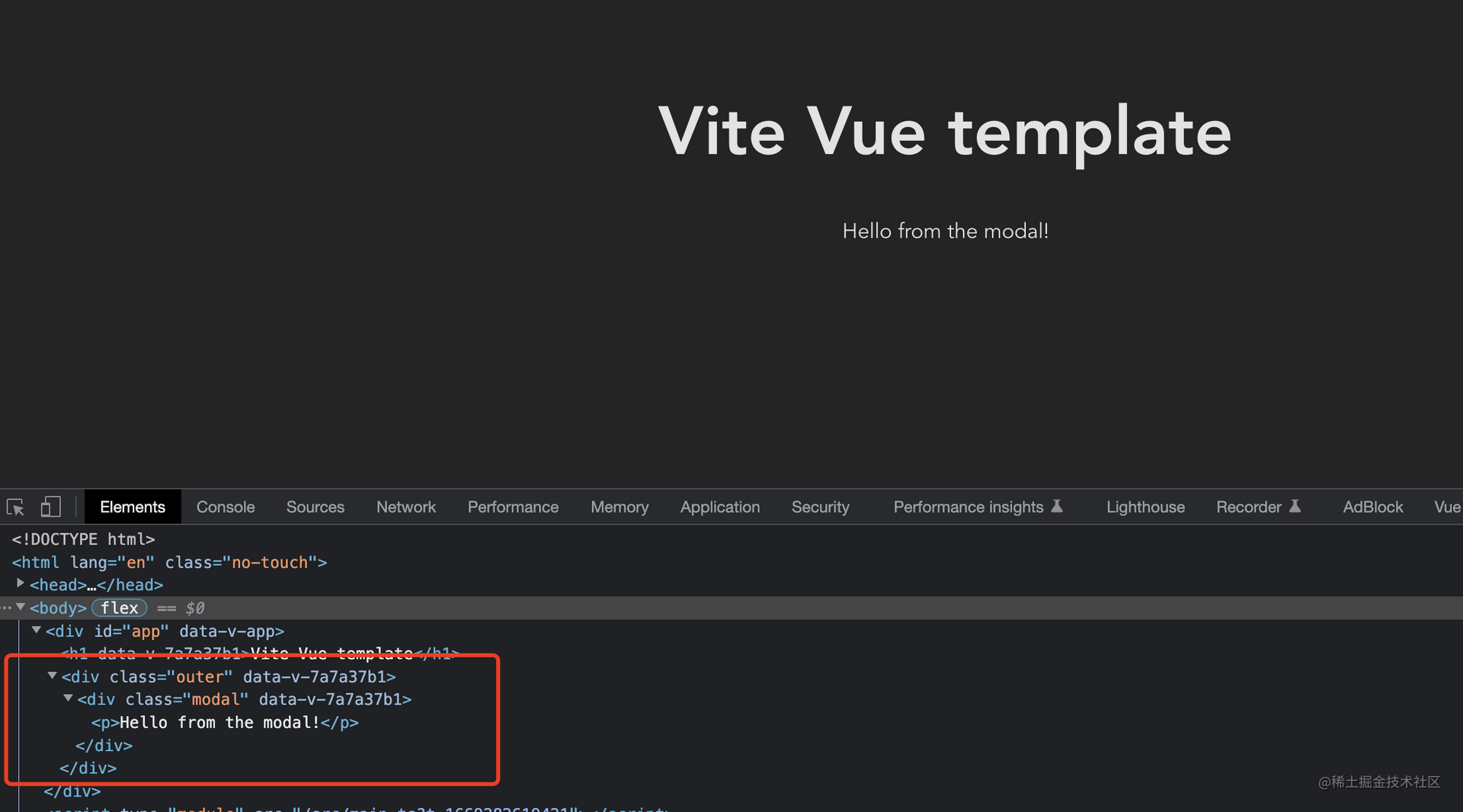Viewport: 1463px width, 812px height.
Task: Open the body row ellipsis actions
Action: tap(6, 608)
